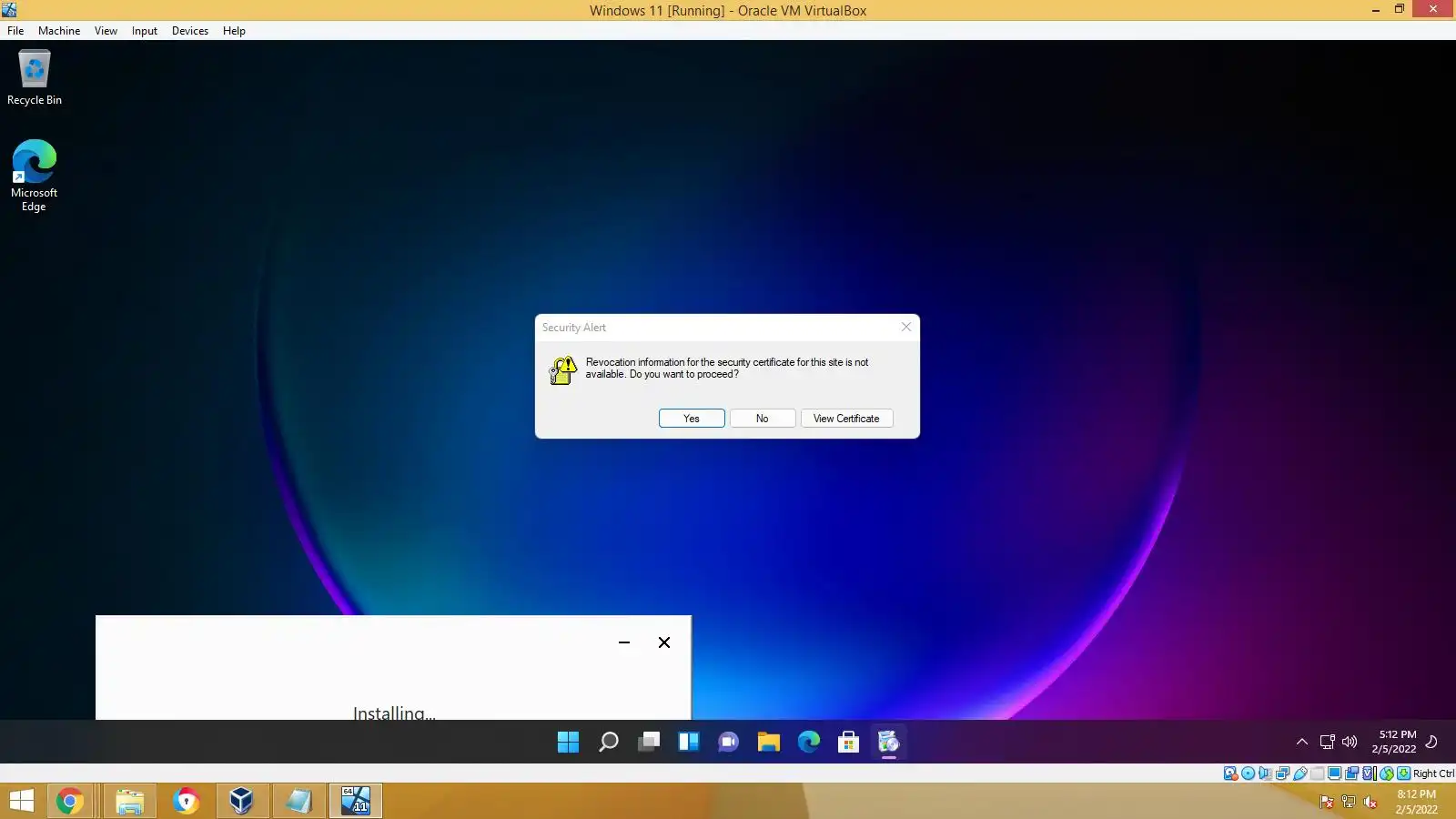Click No in the Security Alert dialog

click(x=763, y=419)
